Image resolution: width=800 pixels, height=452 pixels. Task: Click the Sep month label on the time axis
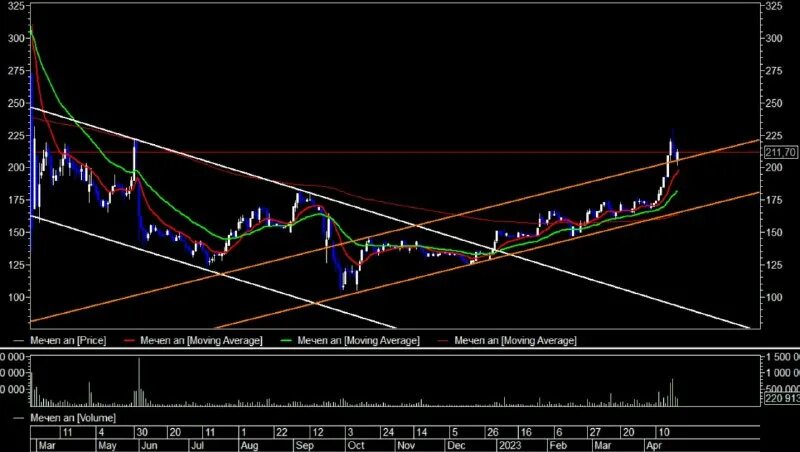[x=304, y=445]
